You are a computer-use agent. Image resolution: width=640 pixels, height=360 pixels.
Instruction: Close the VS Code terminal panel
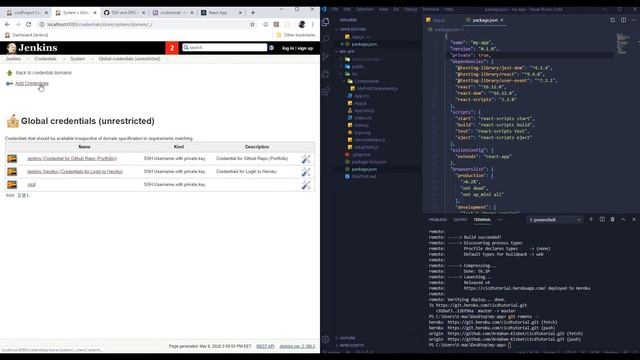(x=634, y=220)
